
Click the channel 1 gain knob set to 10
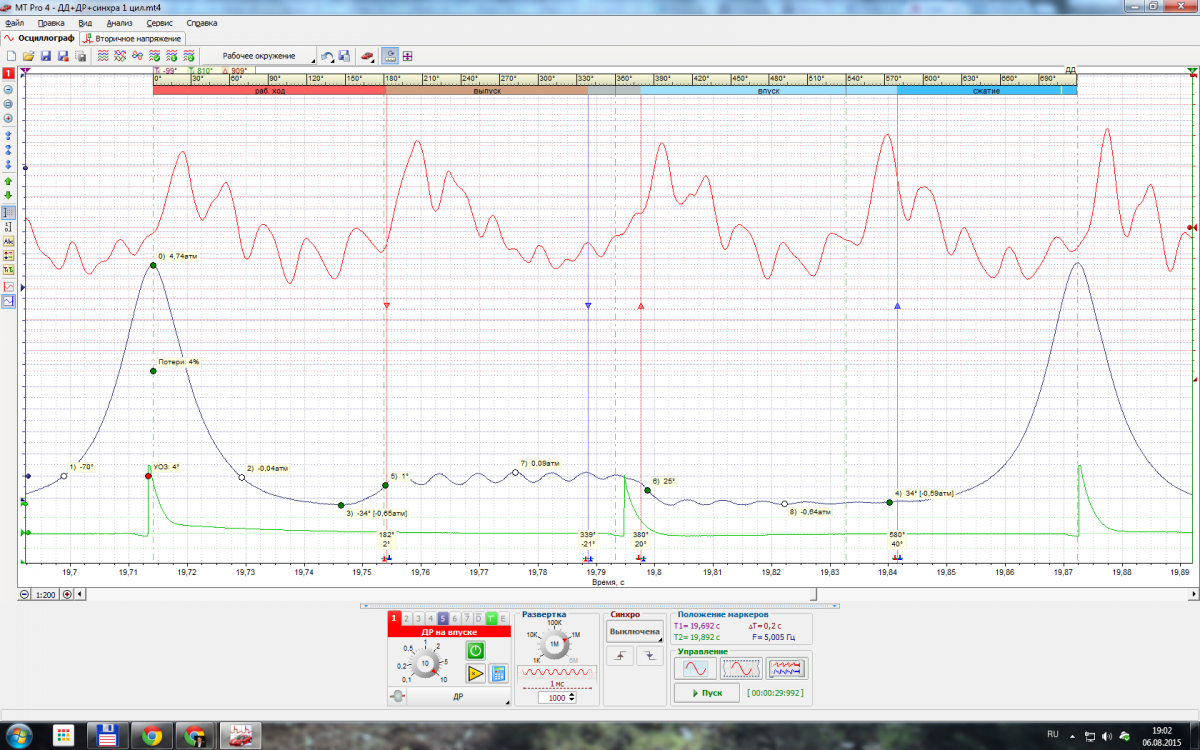425,663
